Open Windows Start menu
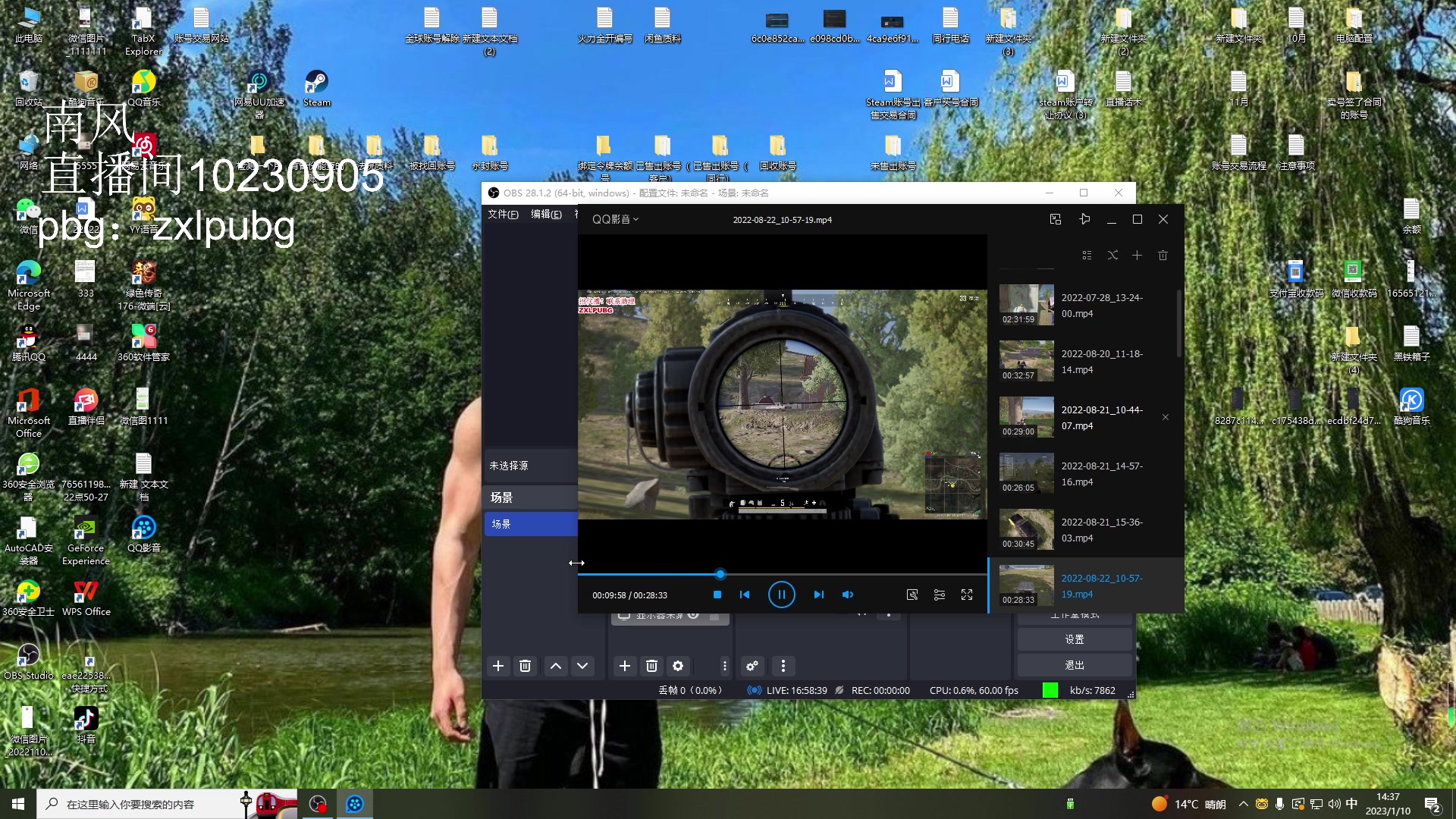The image size is (1456, 819). click(18, 804)
